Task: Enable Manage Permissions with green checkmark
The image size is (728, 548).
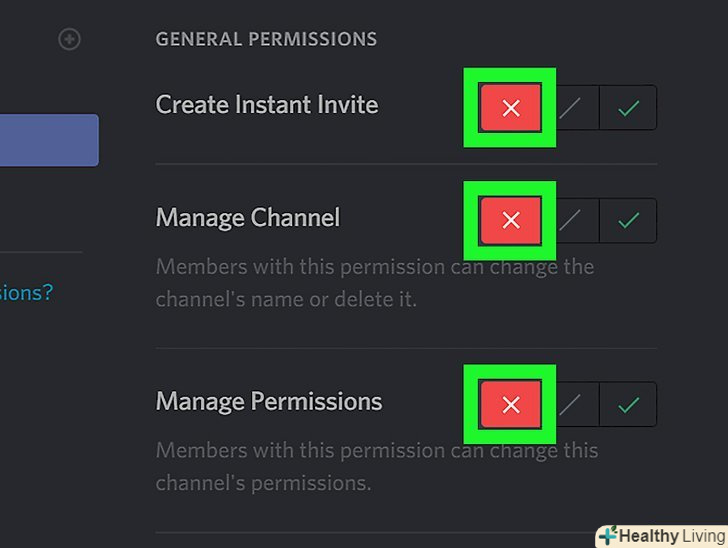Action: (628, 405)
